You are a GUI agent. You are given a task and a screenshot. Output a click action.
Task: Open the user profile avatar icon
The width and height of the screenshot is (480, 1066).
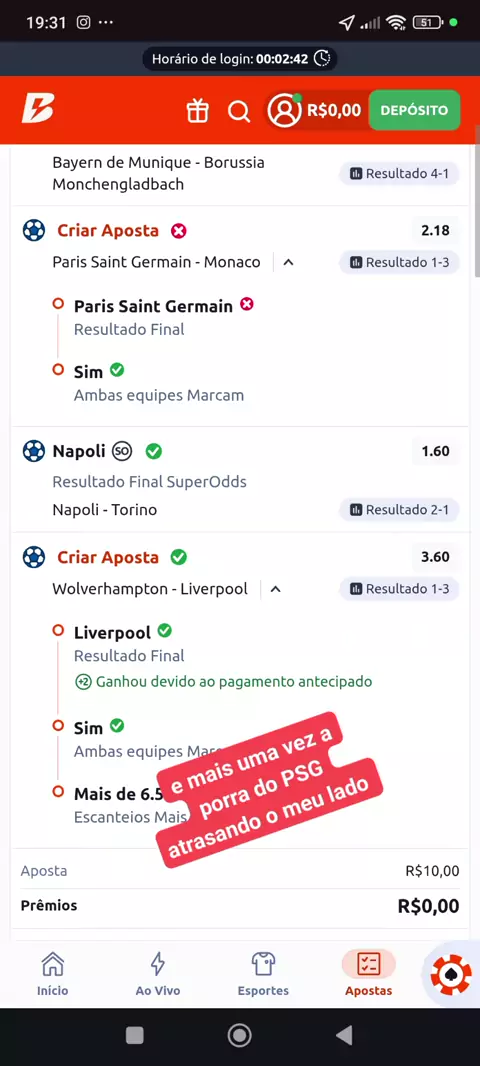point(284,110)
